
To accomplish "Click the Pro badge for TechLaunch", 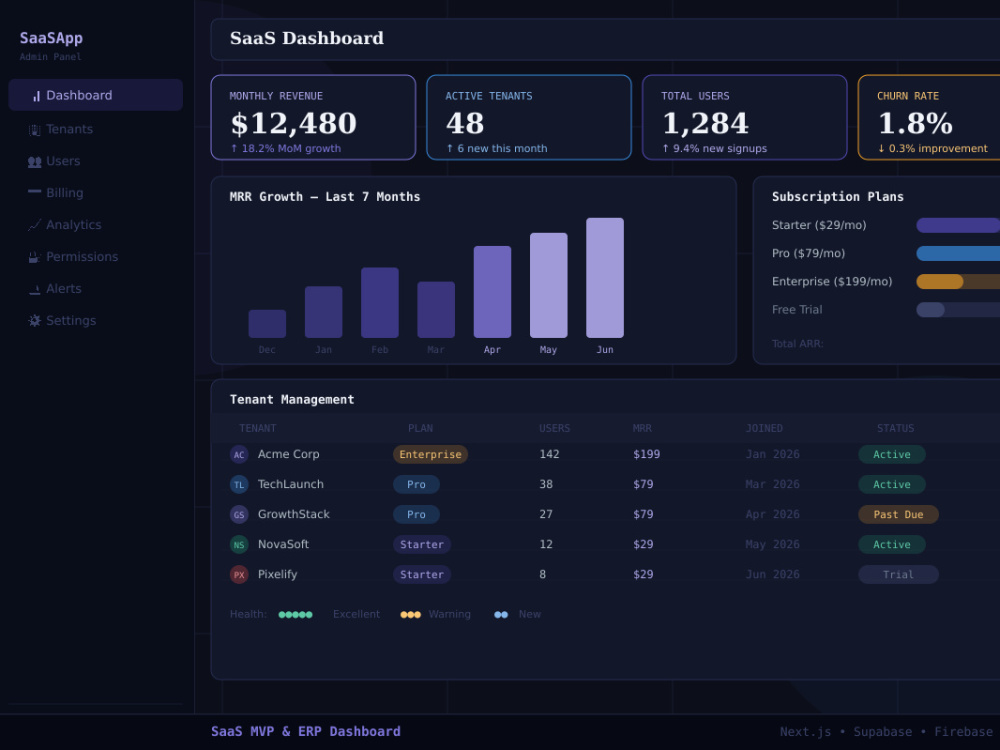I will (x=416, y=485).
